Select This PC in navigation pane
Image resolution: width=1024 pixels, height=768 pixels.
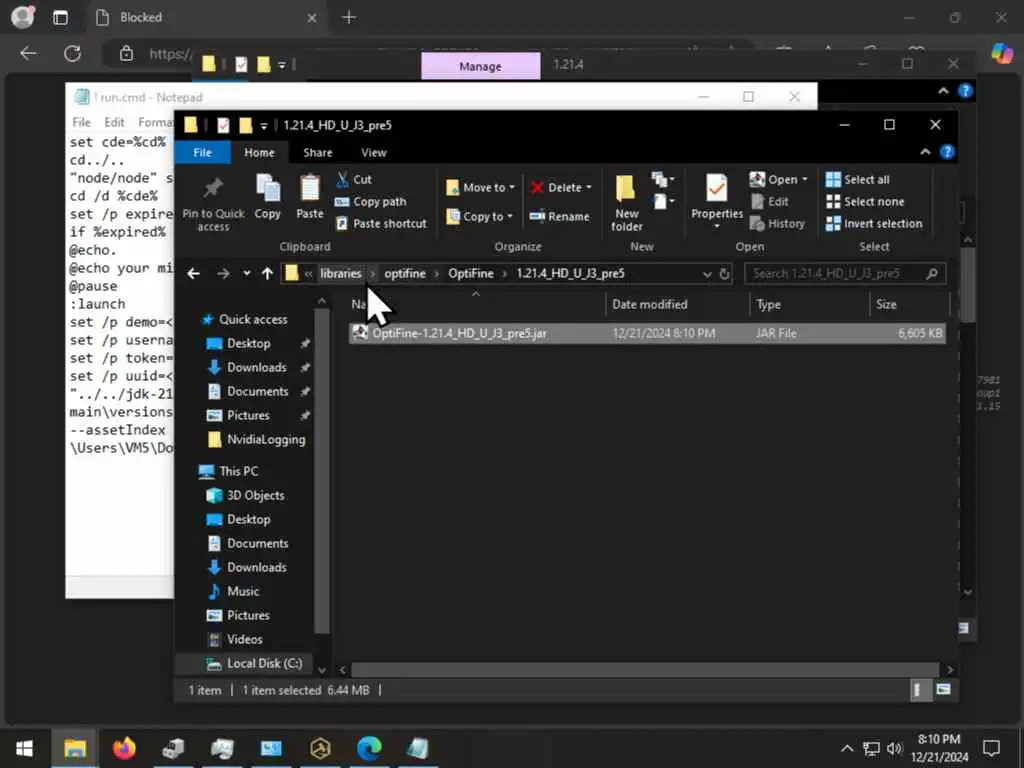click(229, 472)
